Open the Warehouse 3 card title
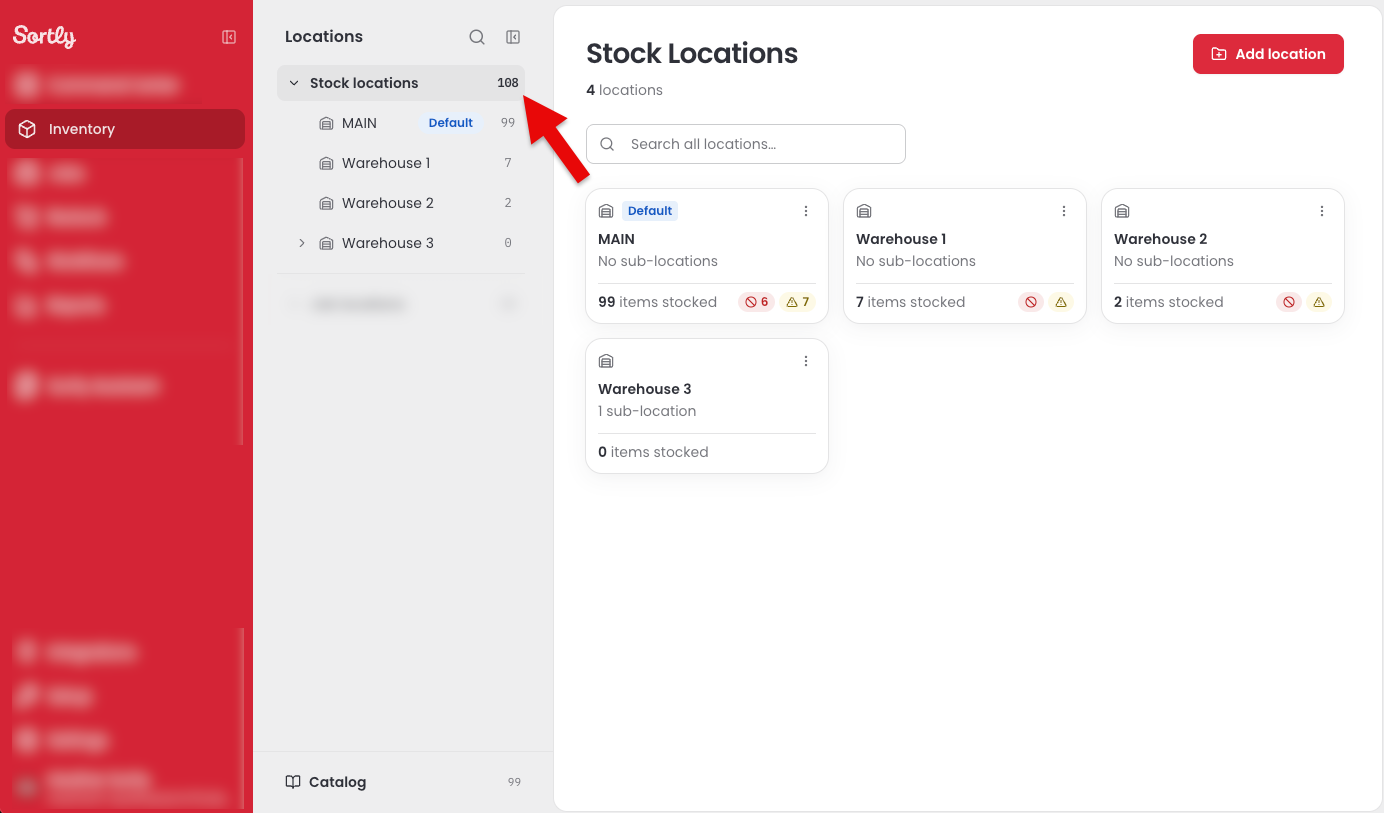 pos(645,389)
